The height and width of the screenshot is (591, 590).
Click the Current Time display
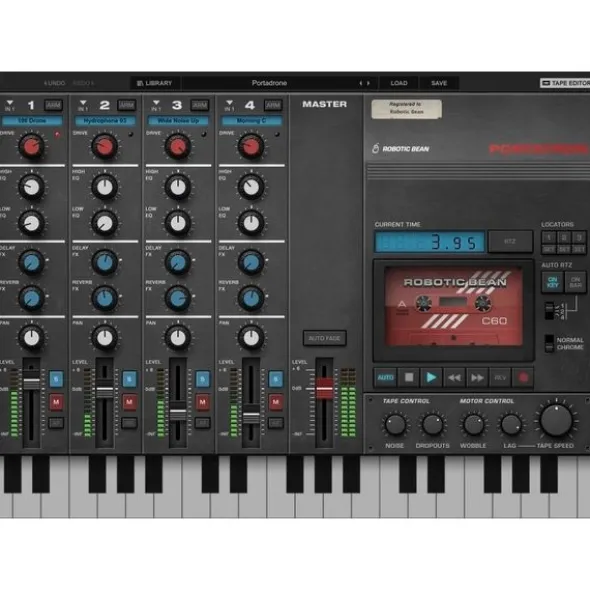click(x=430, y=242)
